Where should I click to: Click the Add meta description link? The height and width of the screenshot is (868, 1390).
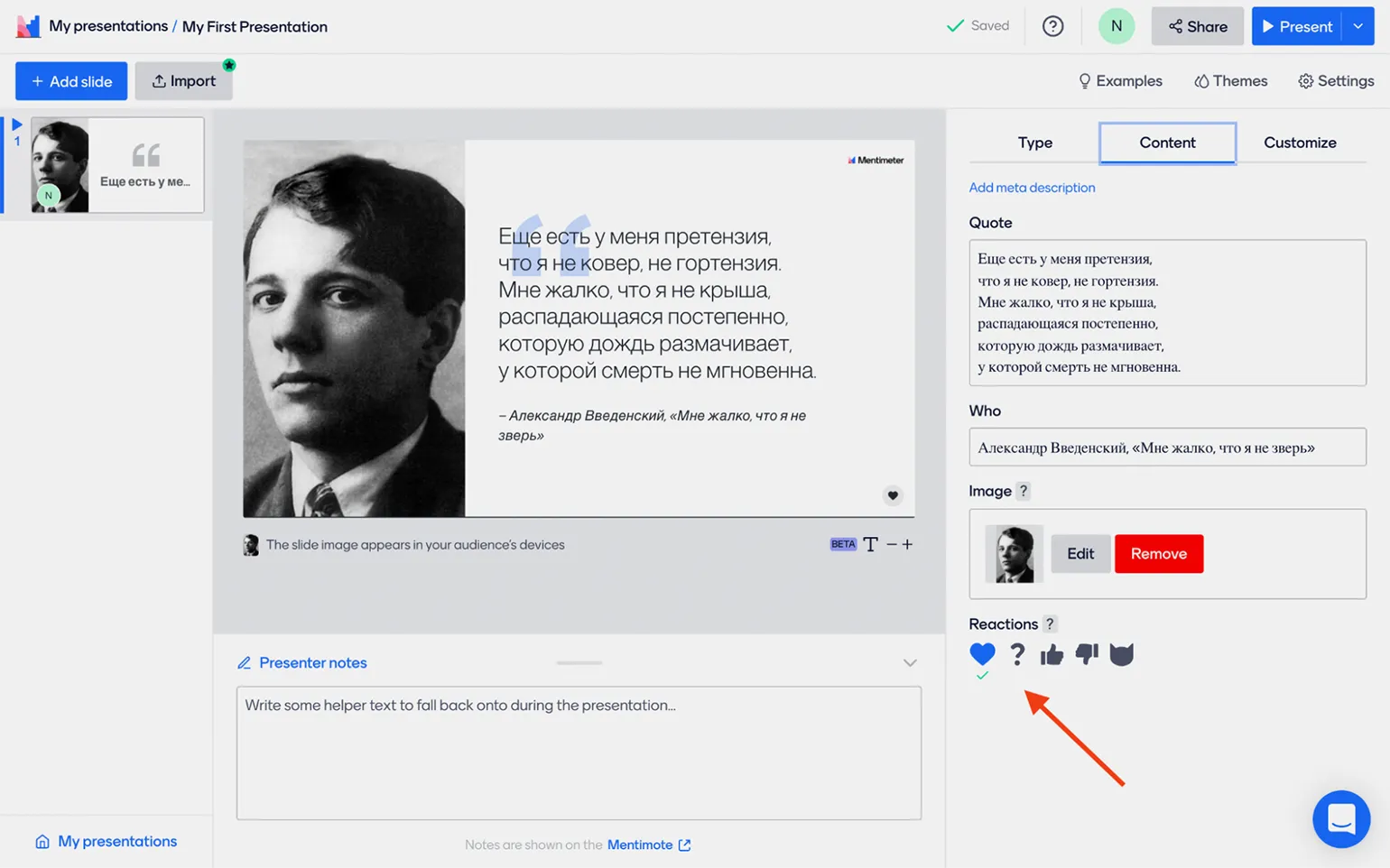[x=1032, y=188]
